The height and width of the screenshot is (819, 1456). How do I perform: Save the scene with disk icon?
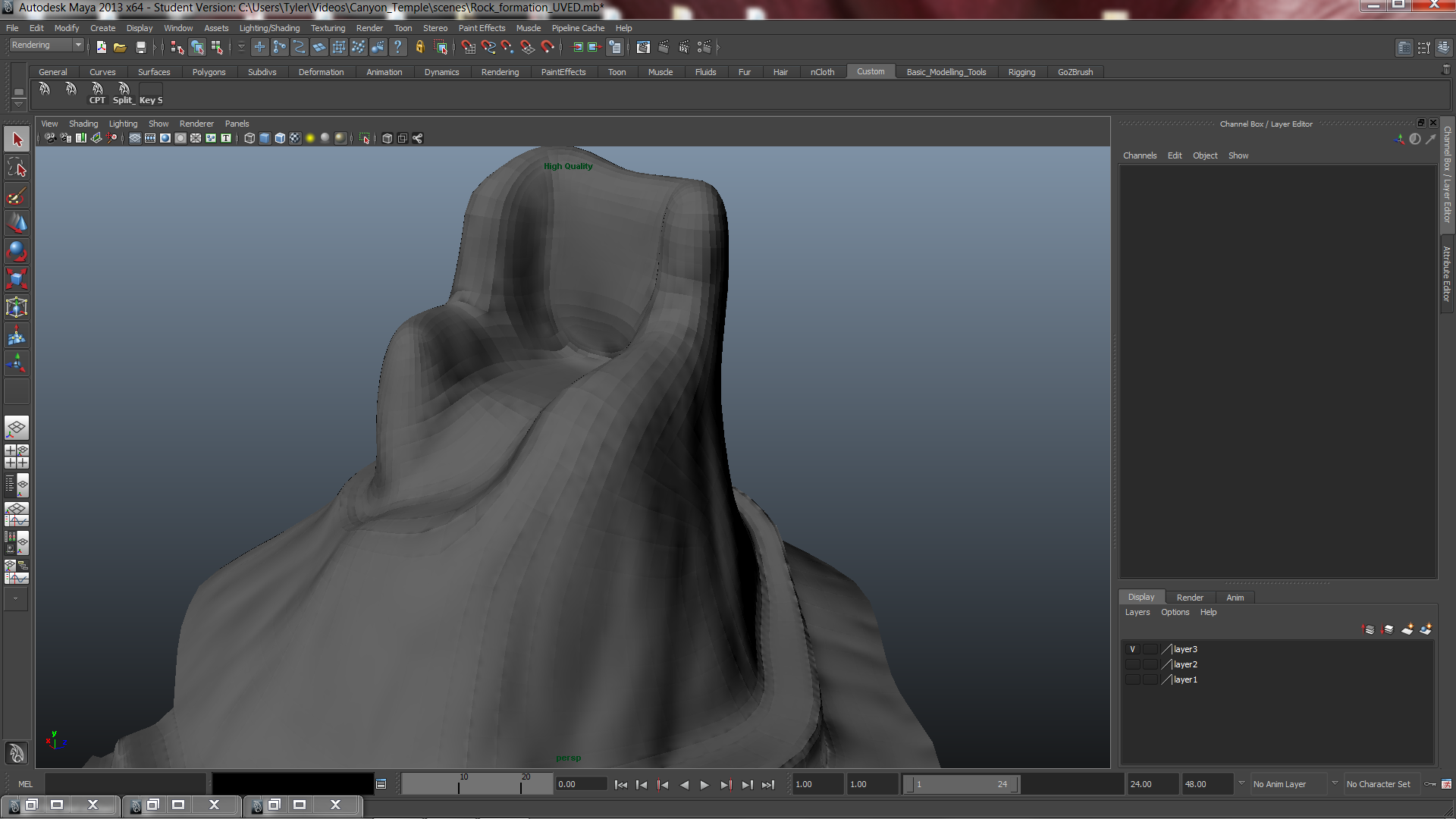[x=140, y=47]
